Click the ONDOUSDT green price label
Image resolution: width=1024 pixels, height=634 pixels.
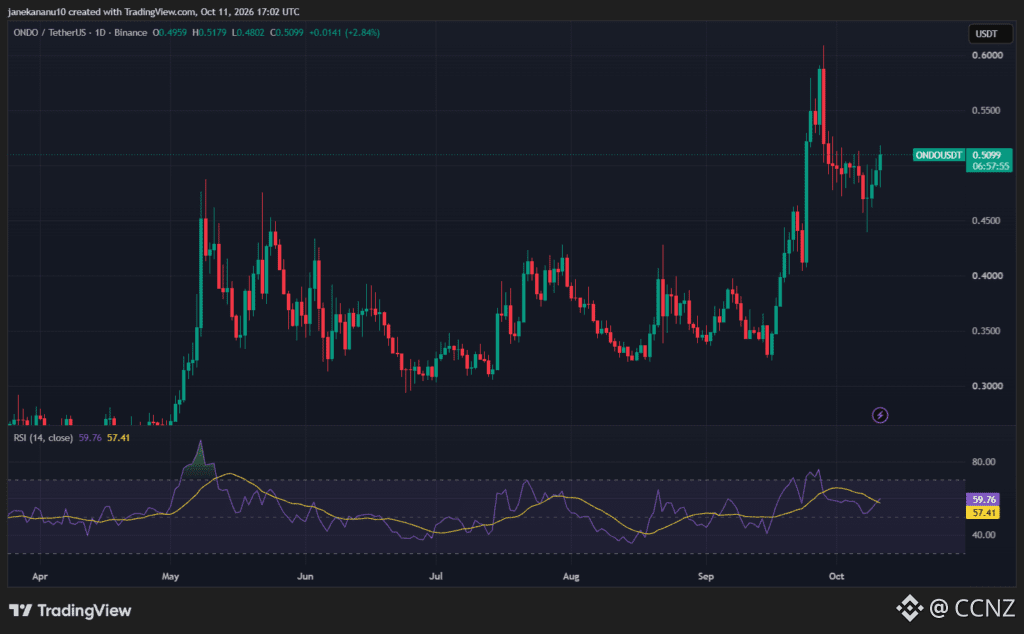tap(938, 155)
